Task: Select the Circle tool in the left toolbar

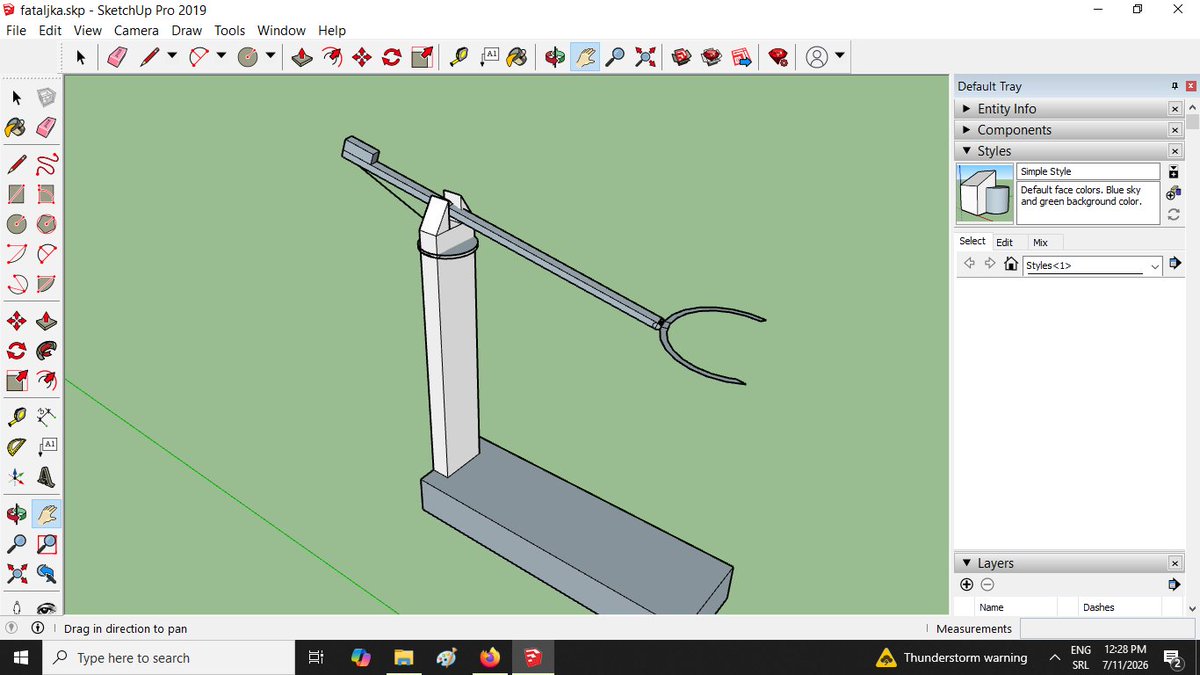Action: coord(17,223)
